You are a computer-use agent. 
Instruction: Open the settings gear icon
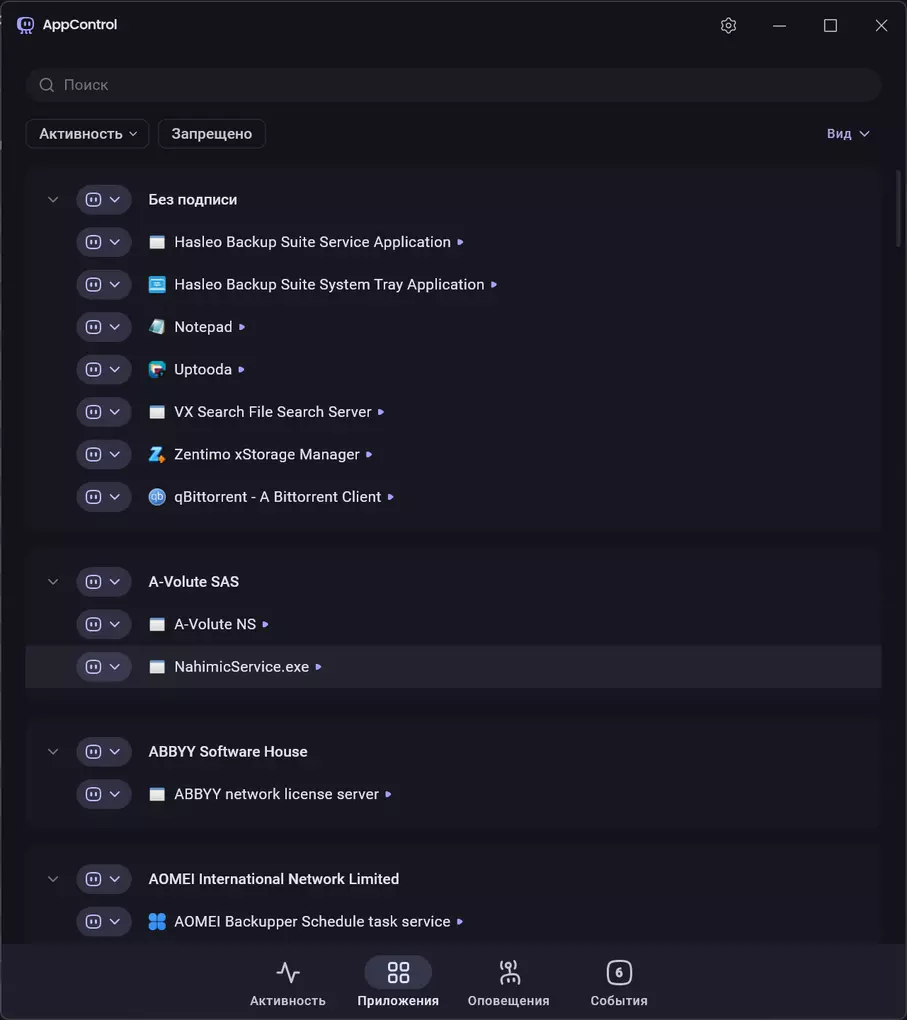(728, 26)
